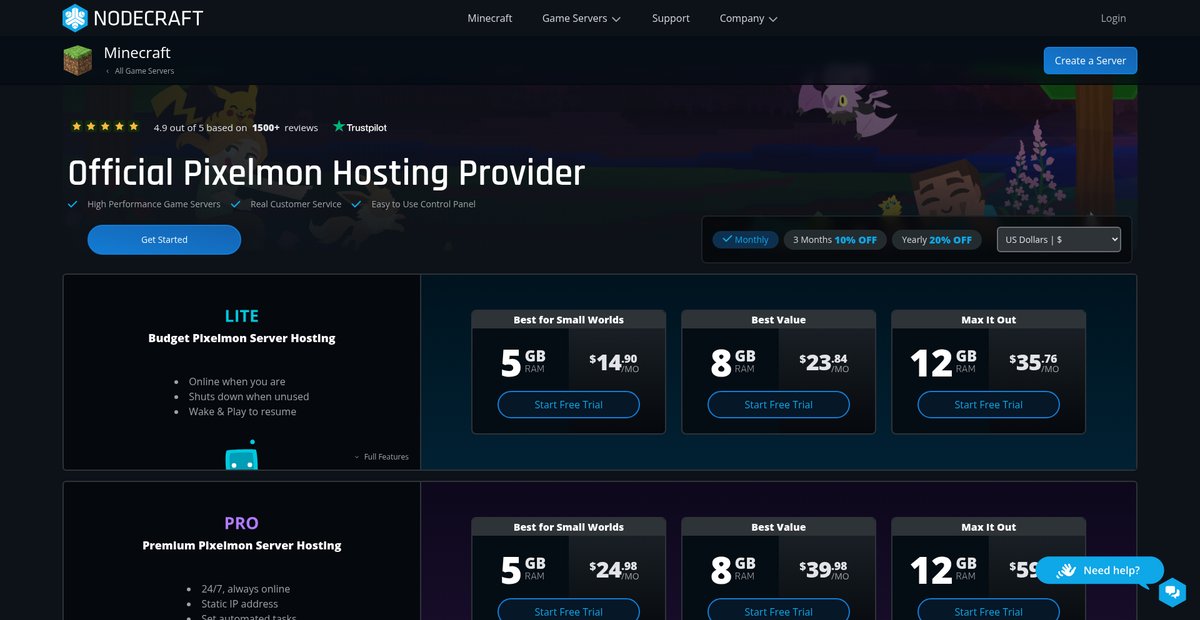
Task: Click Real Customer Service text
Action: pyautogui.click(x=296, y=204)
